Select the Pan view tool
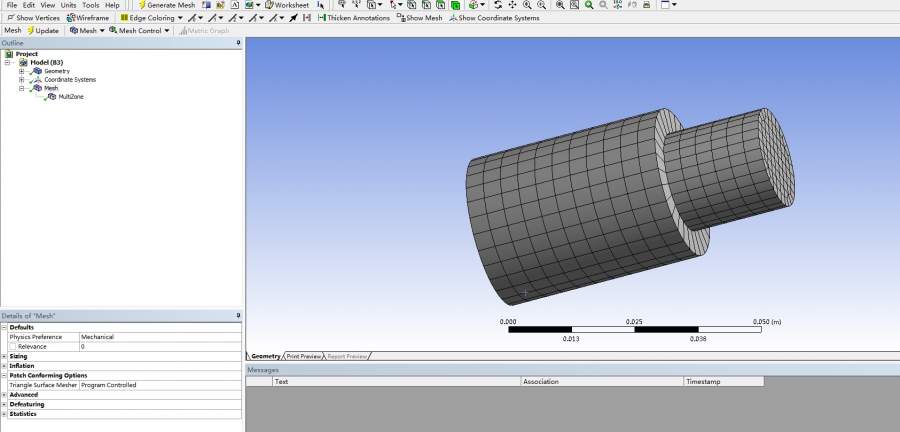The image size is (900, 432). click(512, 5)
